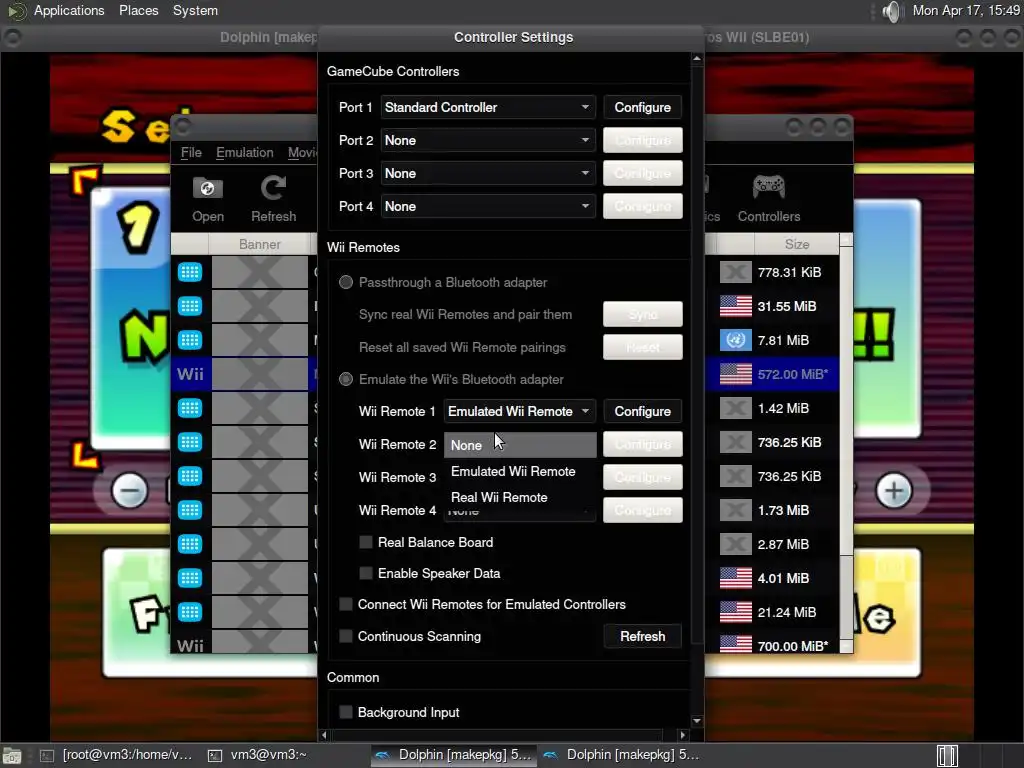Configure the Port 1 GameCube controller
Viewport: 1024px width, 768px height.
[x=643, y=107]
